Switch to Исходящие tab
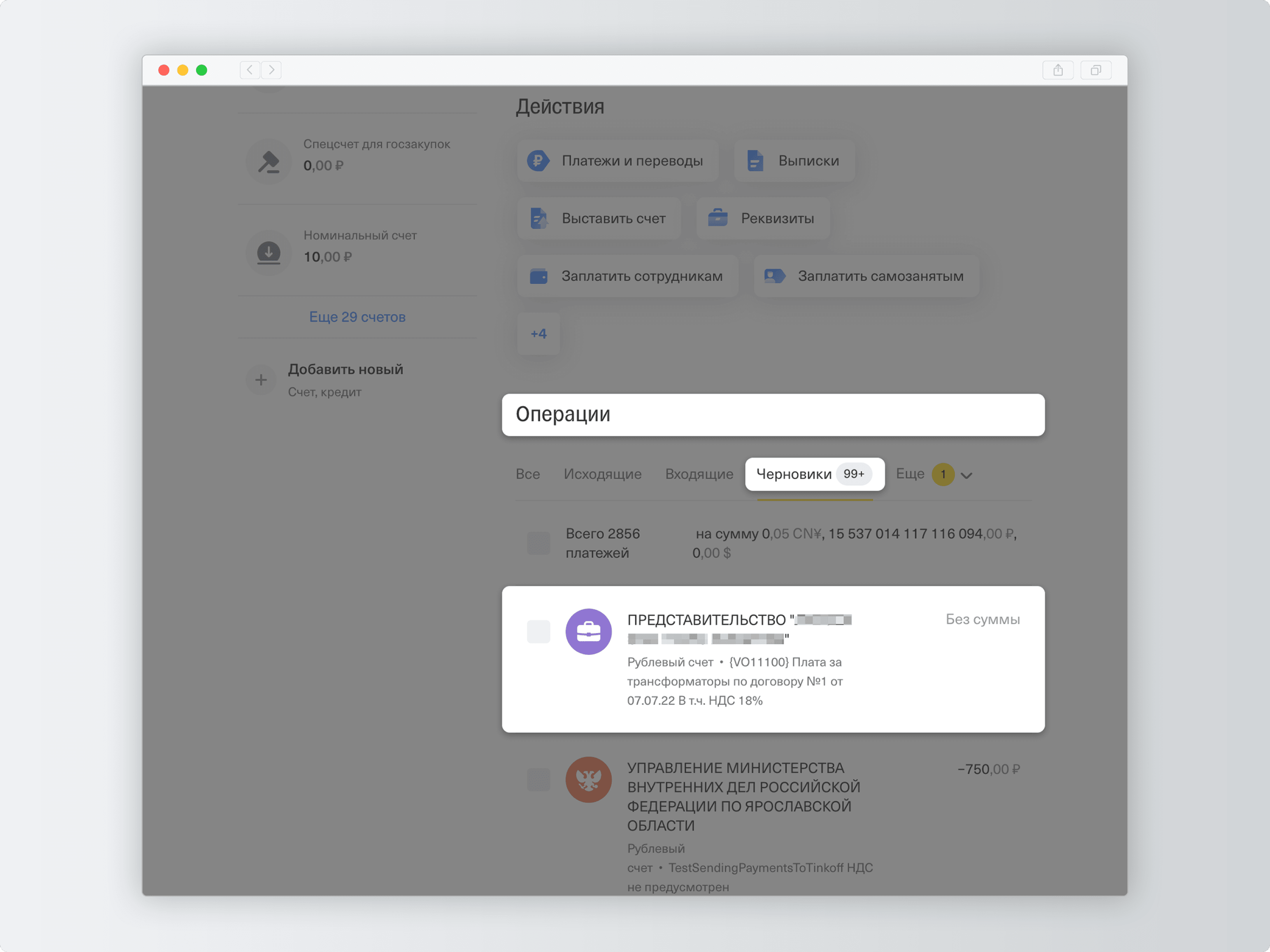The height and width of the screenshot is (952, 1270). [602, 474]
